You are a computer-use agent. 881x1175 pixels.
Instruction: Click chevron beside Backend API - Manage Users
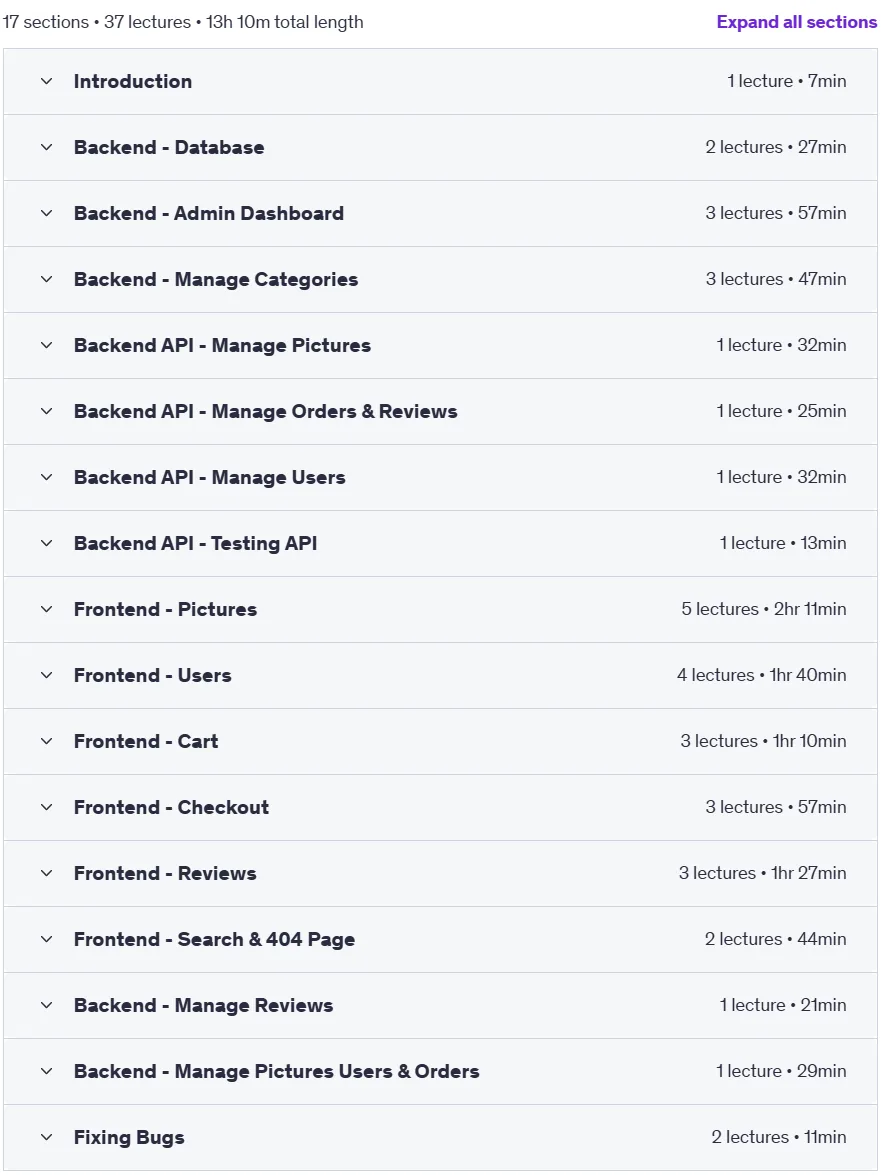point(46,477)
